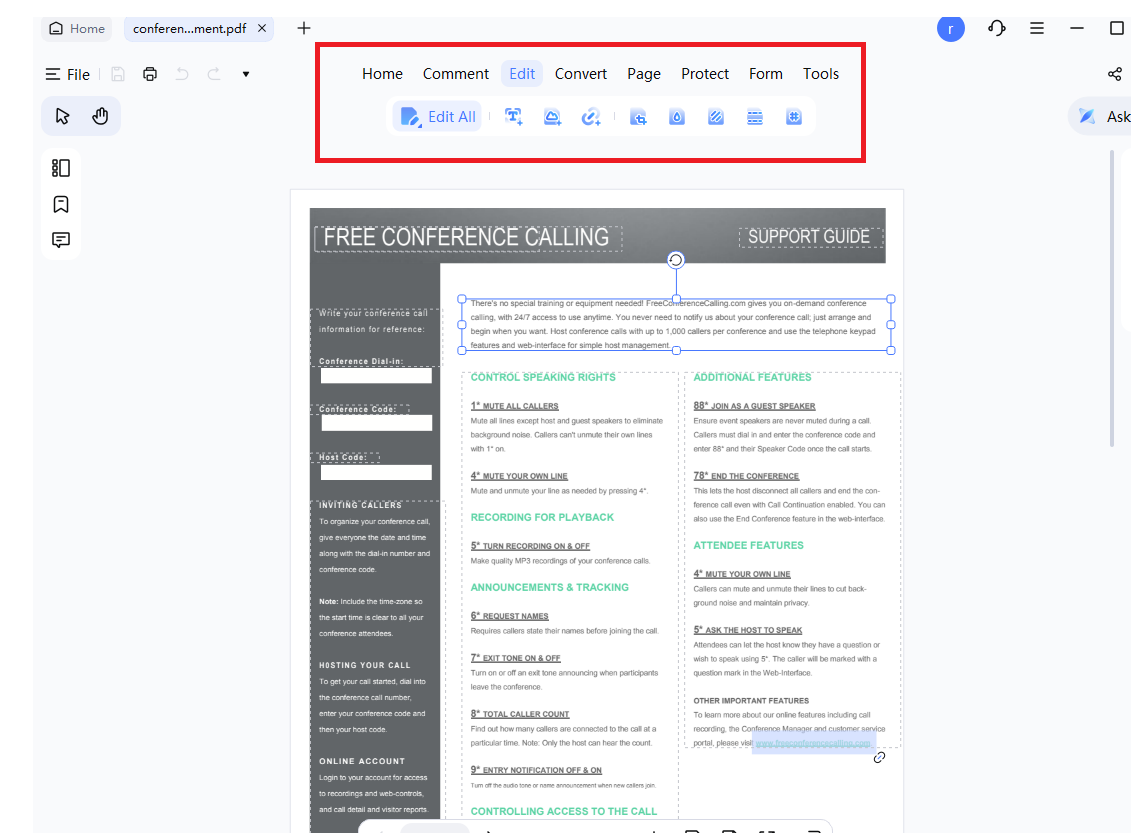Click the 5* TURN RECORDING ON & OFF text

click(x=530, y=546)
